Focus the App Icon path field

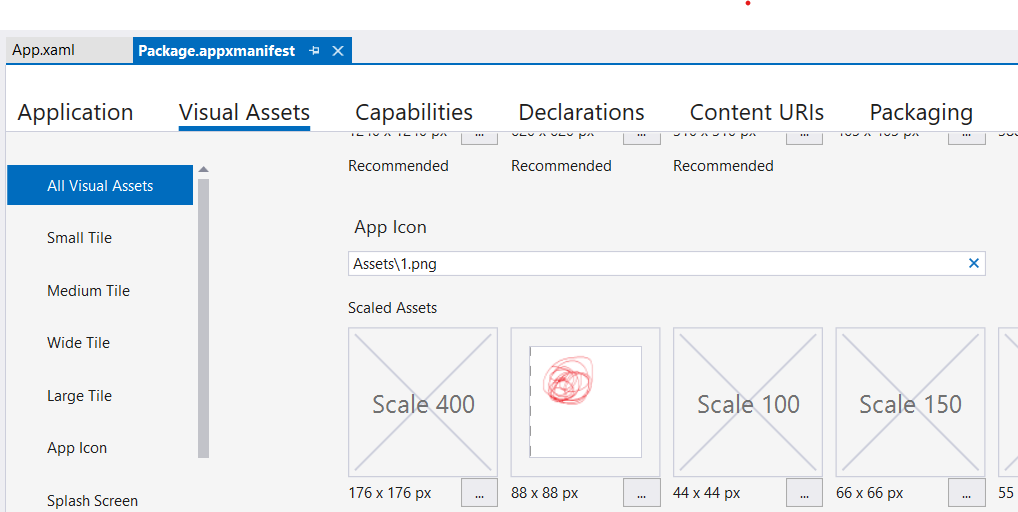[666, 263]
